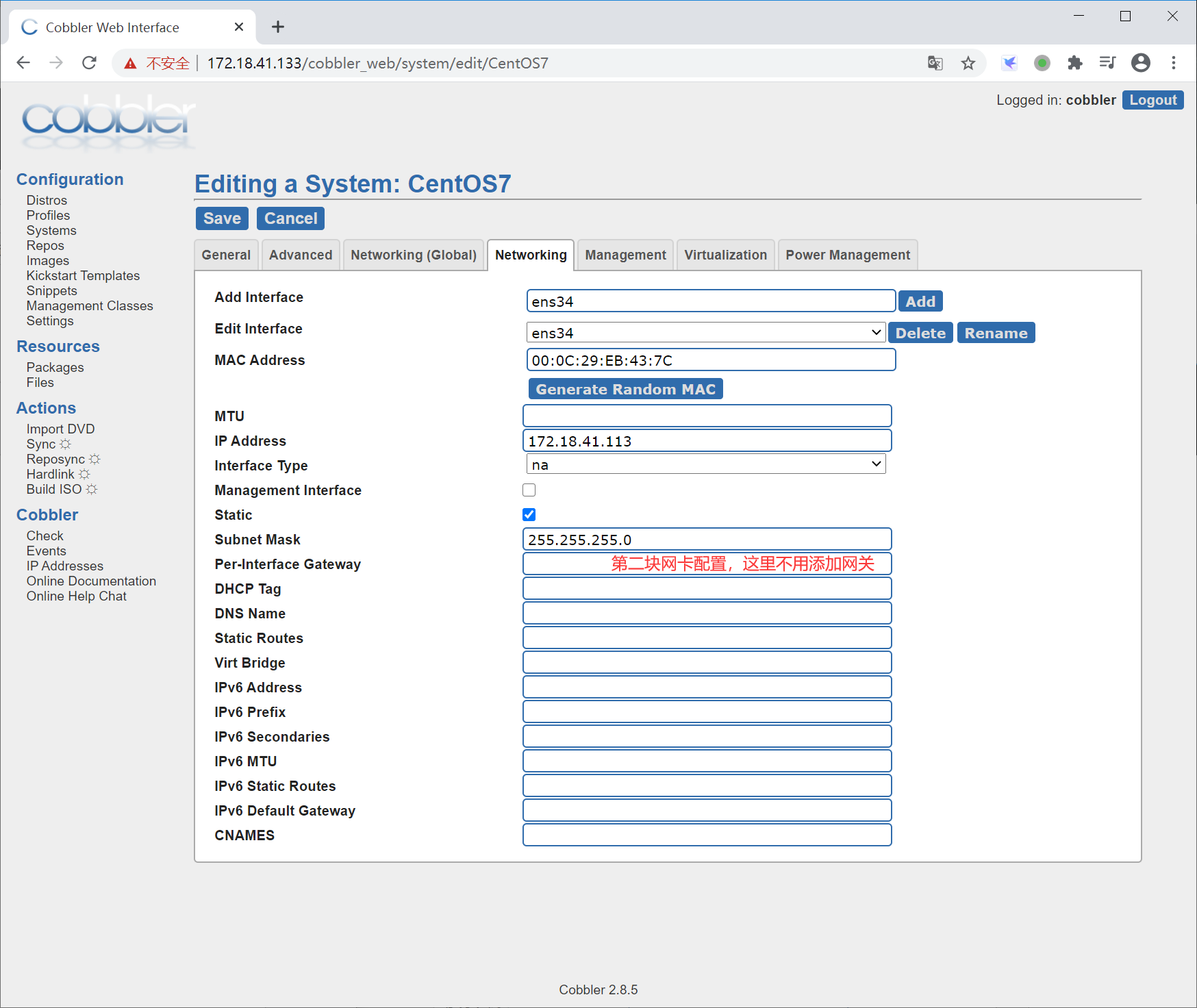Uncheck the Static checkbox
The image size is (1197, 1008).
(529, 514)
